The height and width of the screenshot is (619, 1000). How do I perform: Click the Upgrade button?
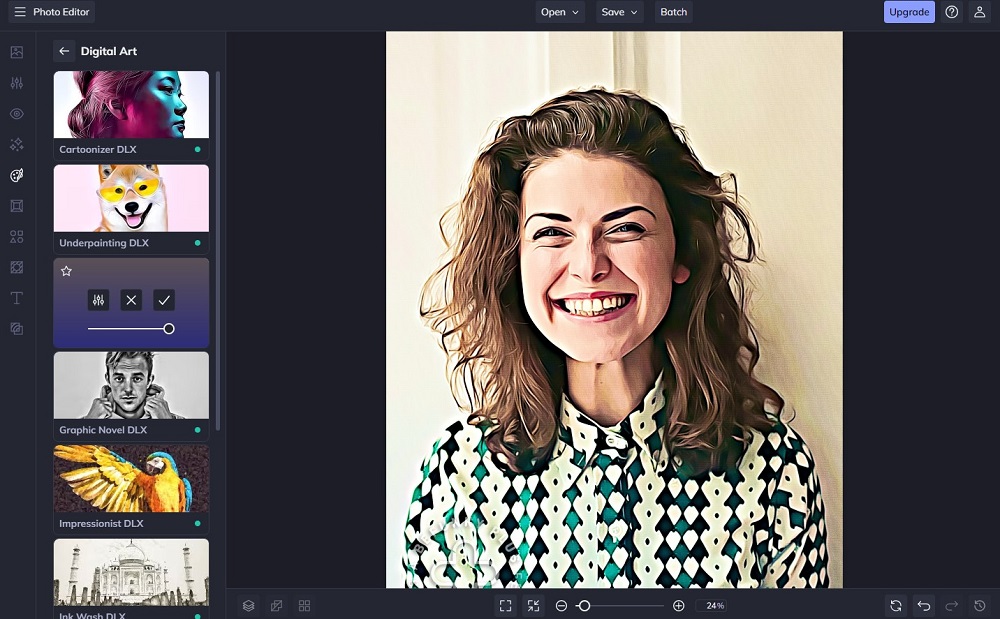click(x=909, y=12)
